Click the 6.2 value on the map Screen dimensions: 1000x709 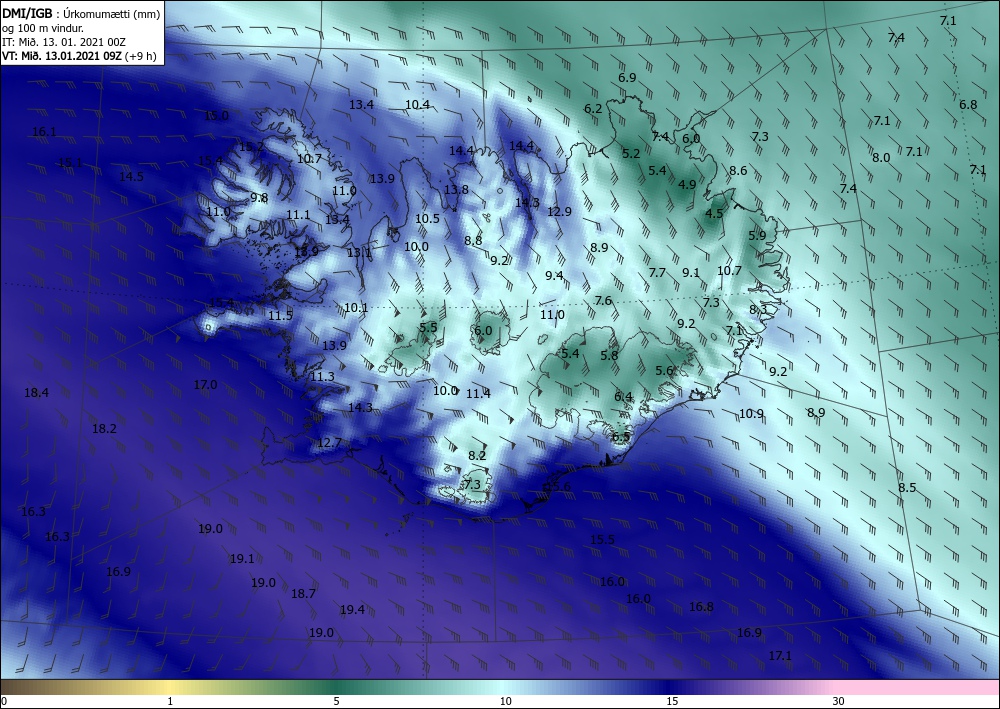(593, 108)
